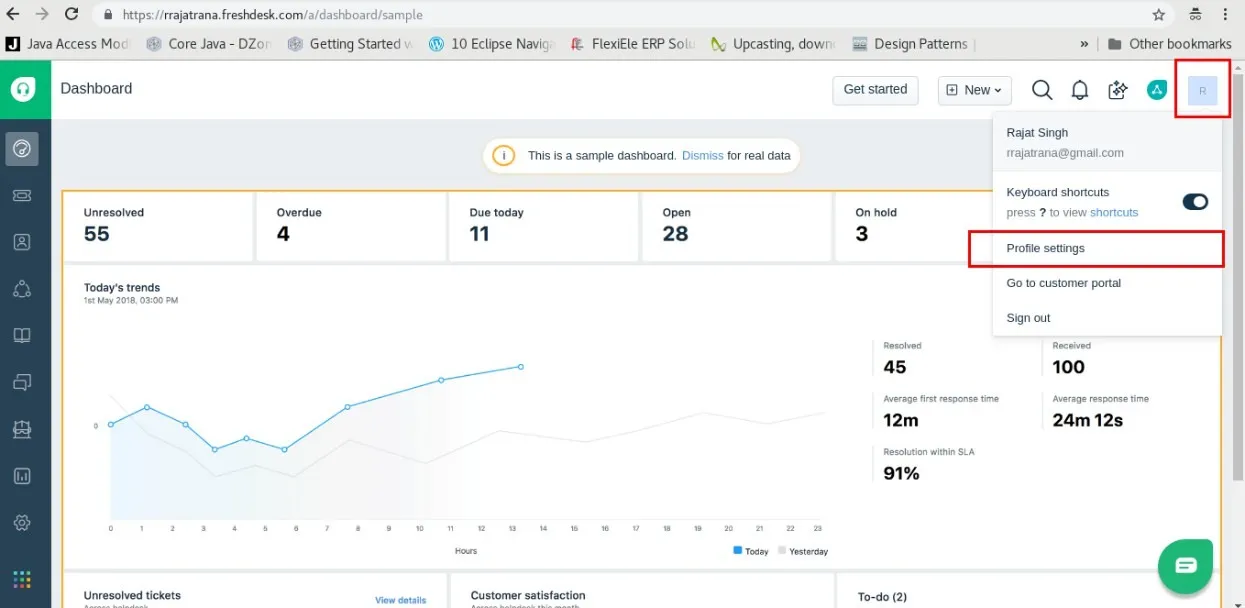1245x608 pixels.
Task: Reload the page
Action: click(72, 14)
